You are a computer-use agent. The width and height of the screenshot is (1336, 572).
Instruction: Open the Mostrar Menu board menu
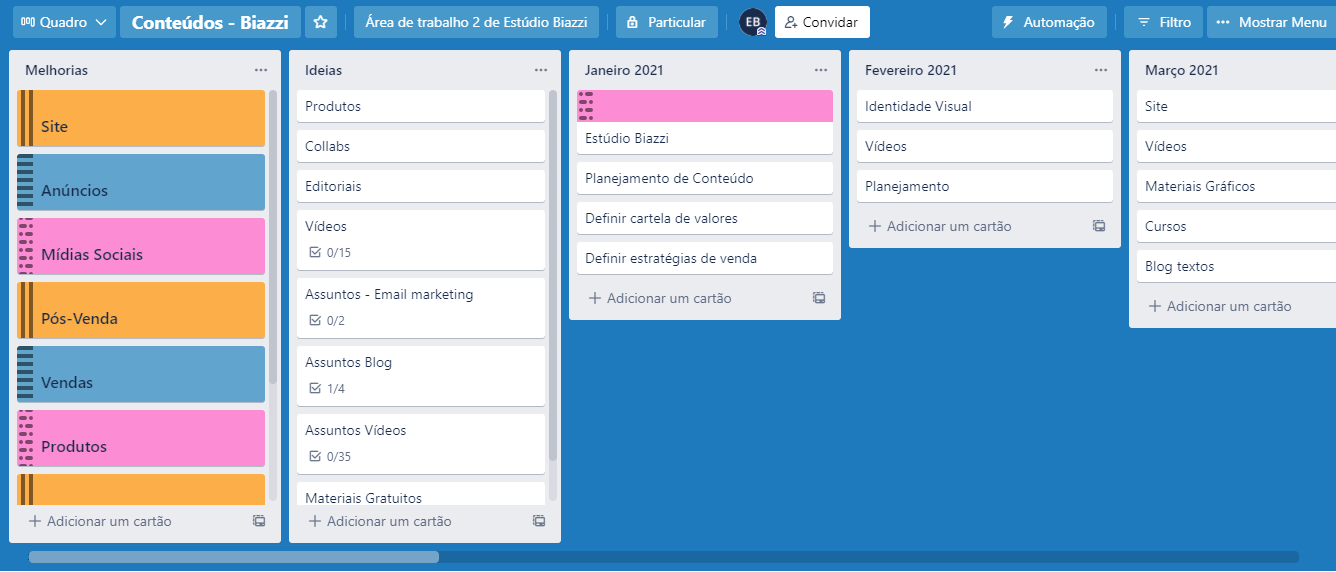(1271, 22)
